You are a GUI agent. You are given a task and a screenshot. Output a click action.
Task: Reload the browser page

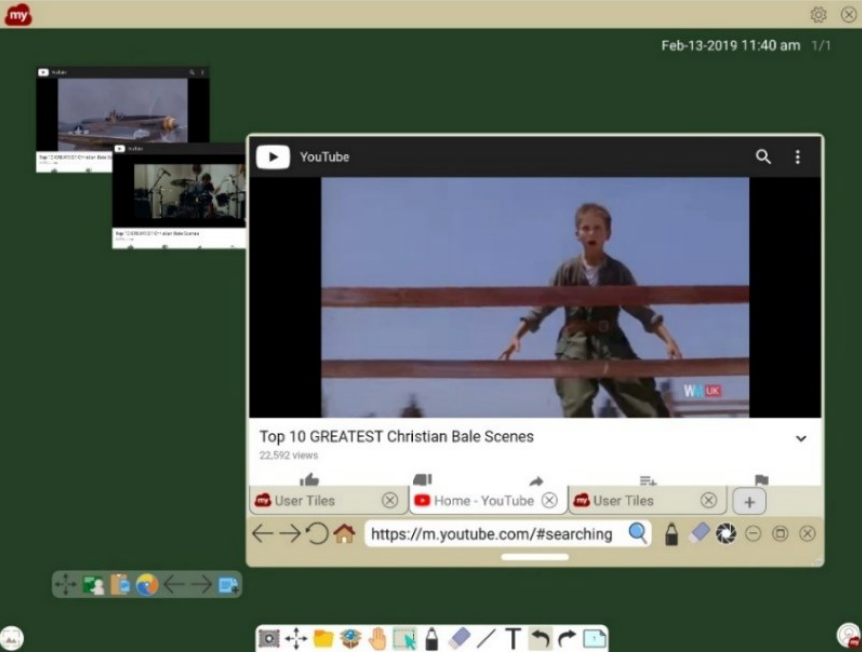coord(317,534)
